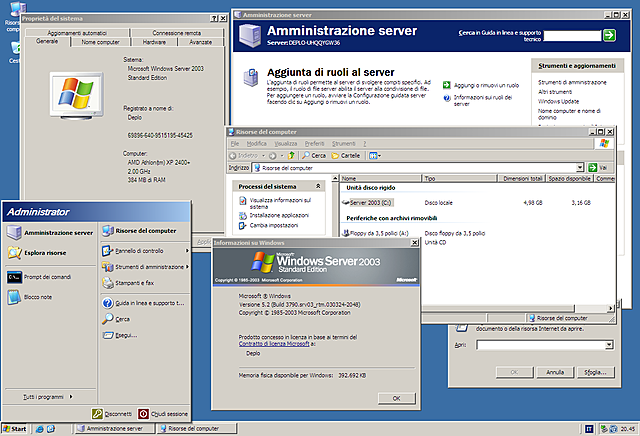Switch to Aggiornamenti automatici tab

click(x=77, y=33)
